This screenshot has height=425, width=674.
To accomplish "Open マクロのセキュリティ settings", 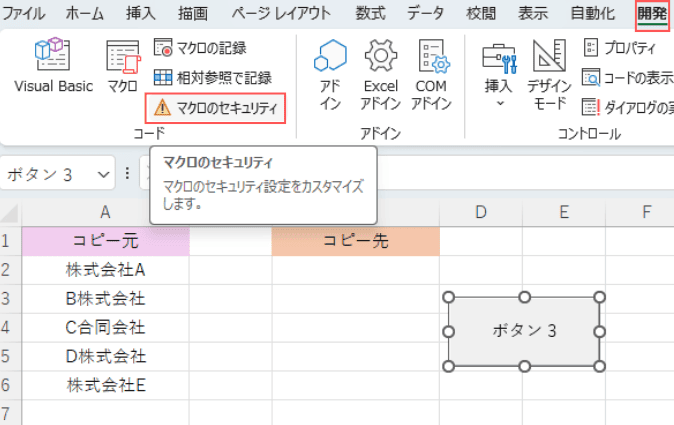I will pos(215,108).
